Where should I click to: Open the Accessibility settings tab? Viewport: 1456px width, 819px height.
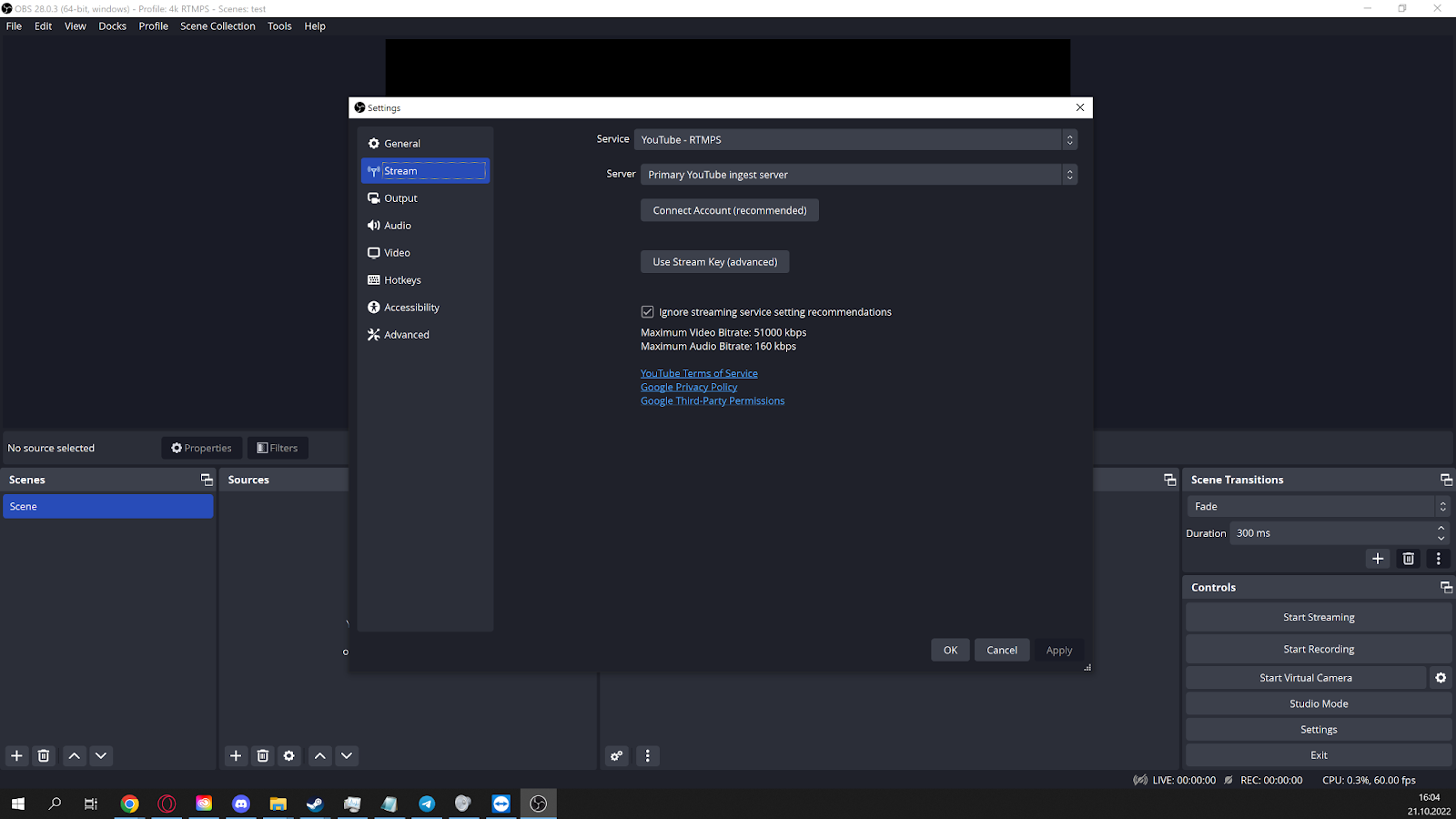(x=425, y=308)
